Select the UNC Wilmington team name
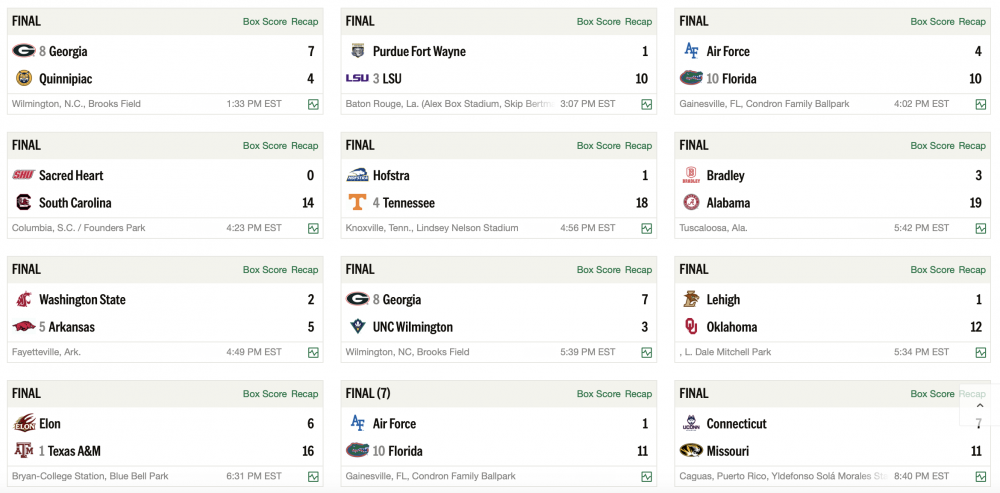 (412, 326)
